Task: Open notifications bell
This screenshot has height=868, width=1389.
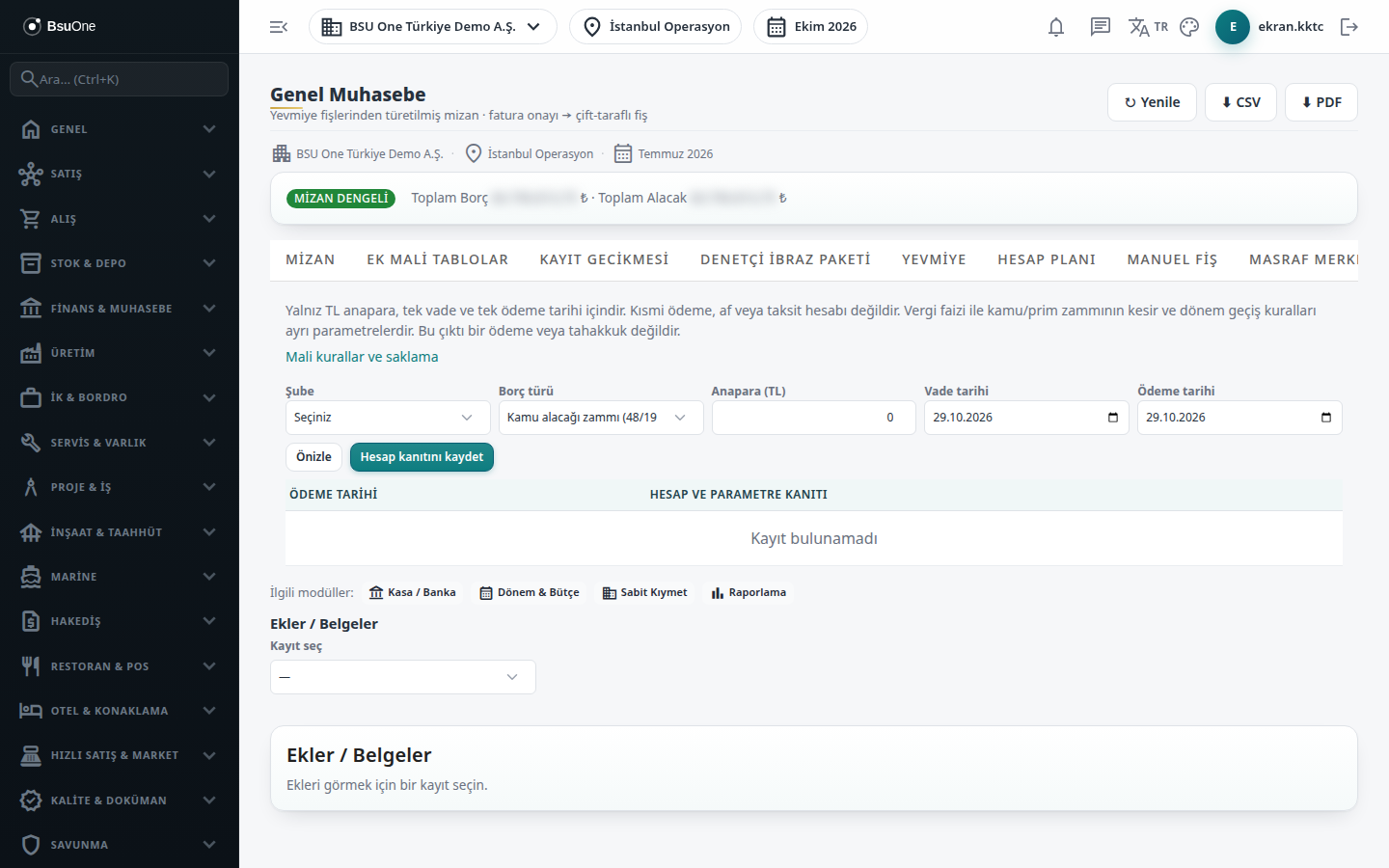Action: tap(1056, 27)
